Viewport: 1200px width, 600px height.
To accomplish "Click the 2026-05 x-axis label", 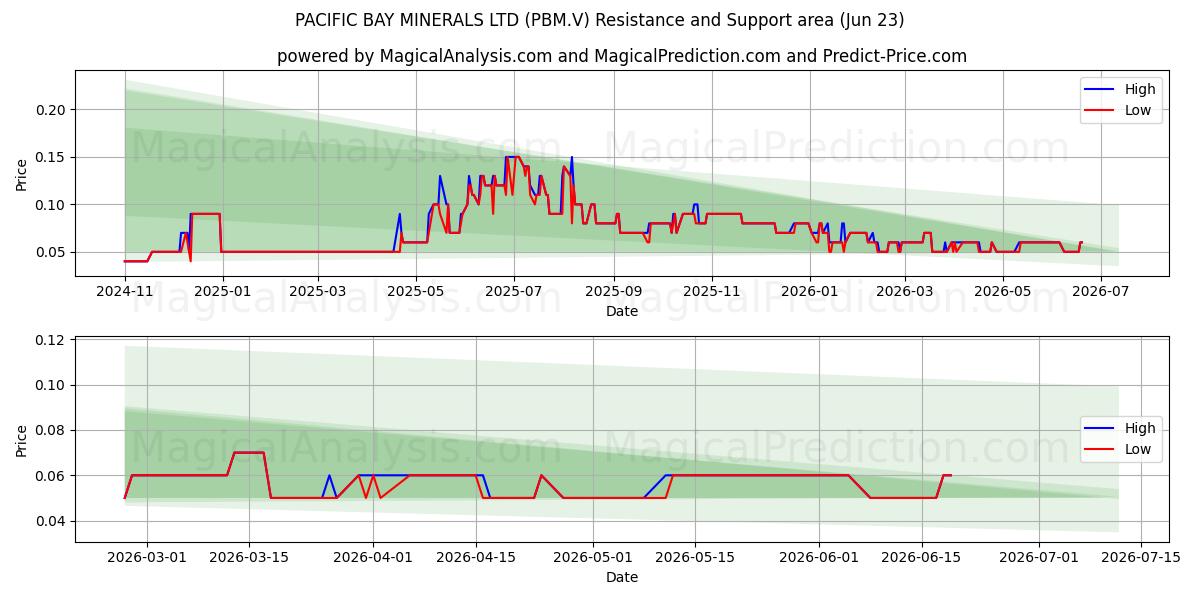I will click(x=1002, y=291).
